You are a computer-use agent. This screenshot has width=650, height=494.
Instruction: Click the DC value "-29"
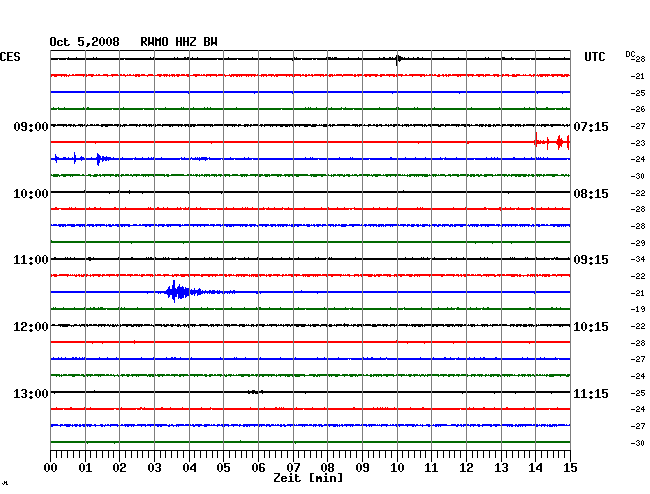[x=638, y=243]
